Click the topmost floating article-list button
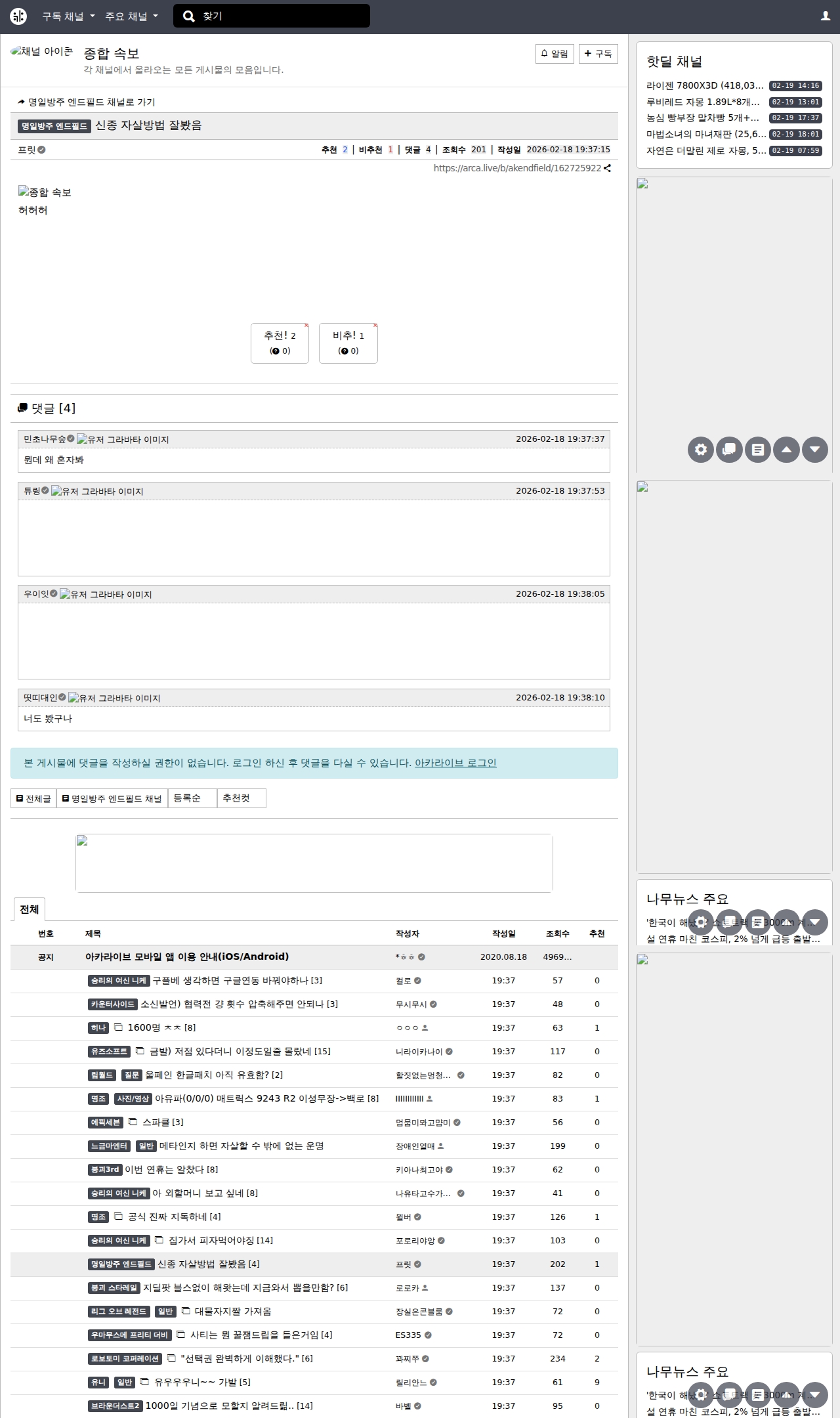 [758, 450]
